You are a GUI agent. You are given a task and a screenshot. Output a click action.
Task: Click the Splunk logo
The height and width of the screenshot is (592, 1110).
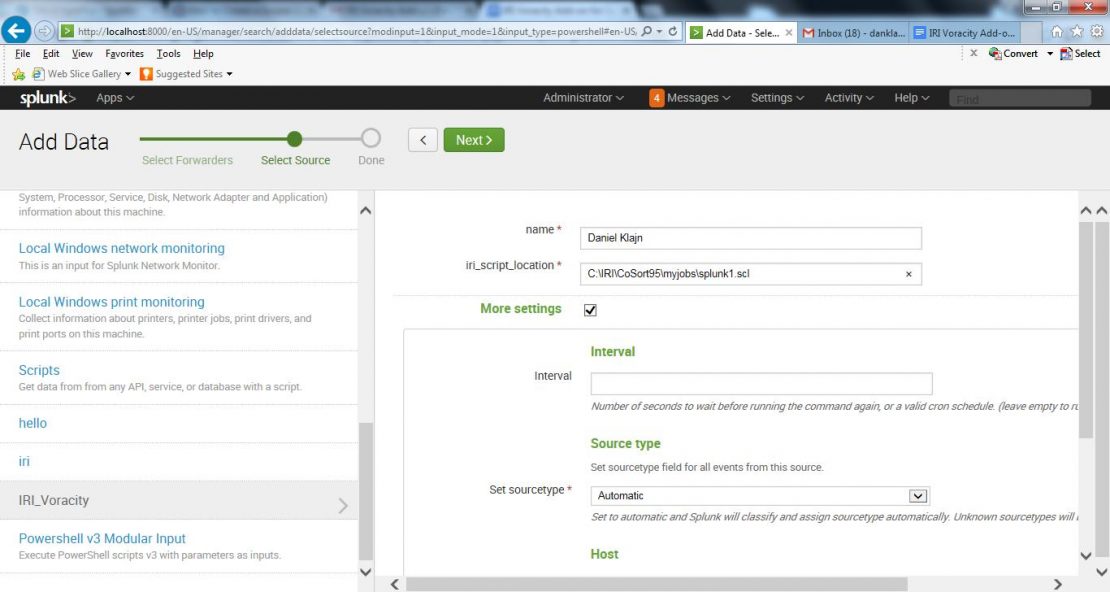pos(47,98)
